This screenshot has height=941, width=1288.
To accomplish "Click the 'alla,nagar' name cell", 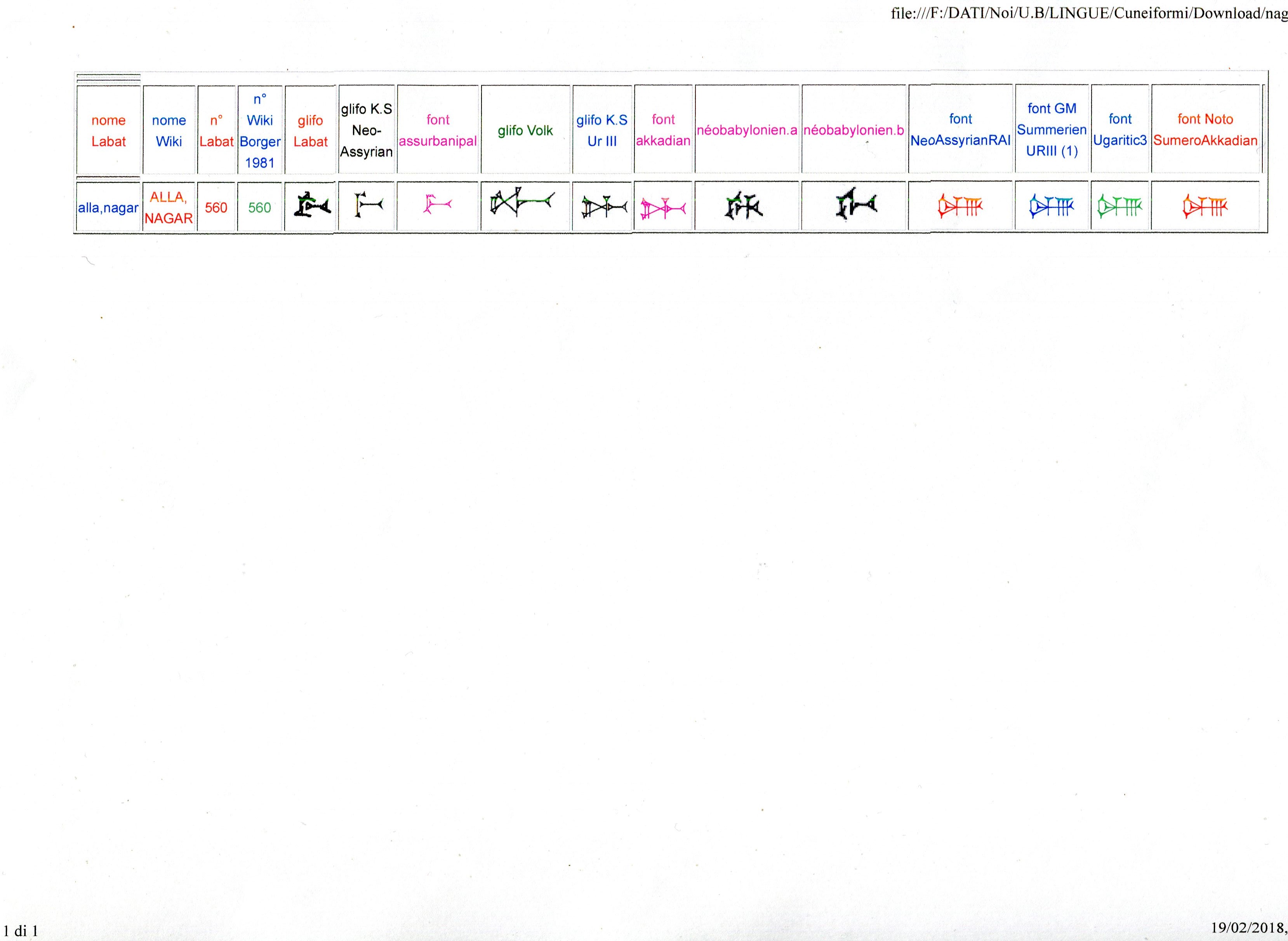I will point(108,208).
